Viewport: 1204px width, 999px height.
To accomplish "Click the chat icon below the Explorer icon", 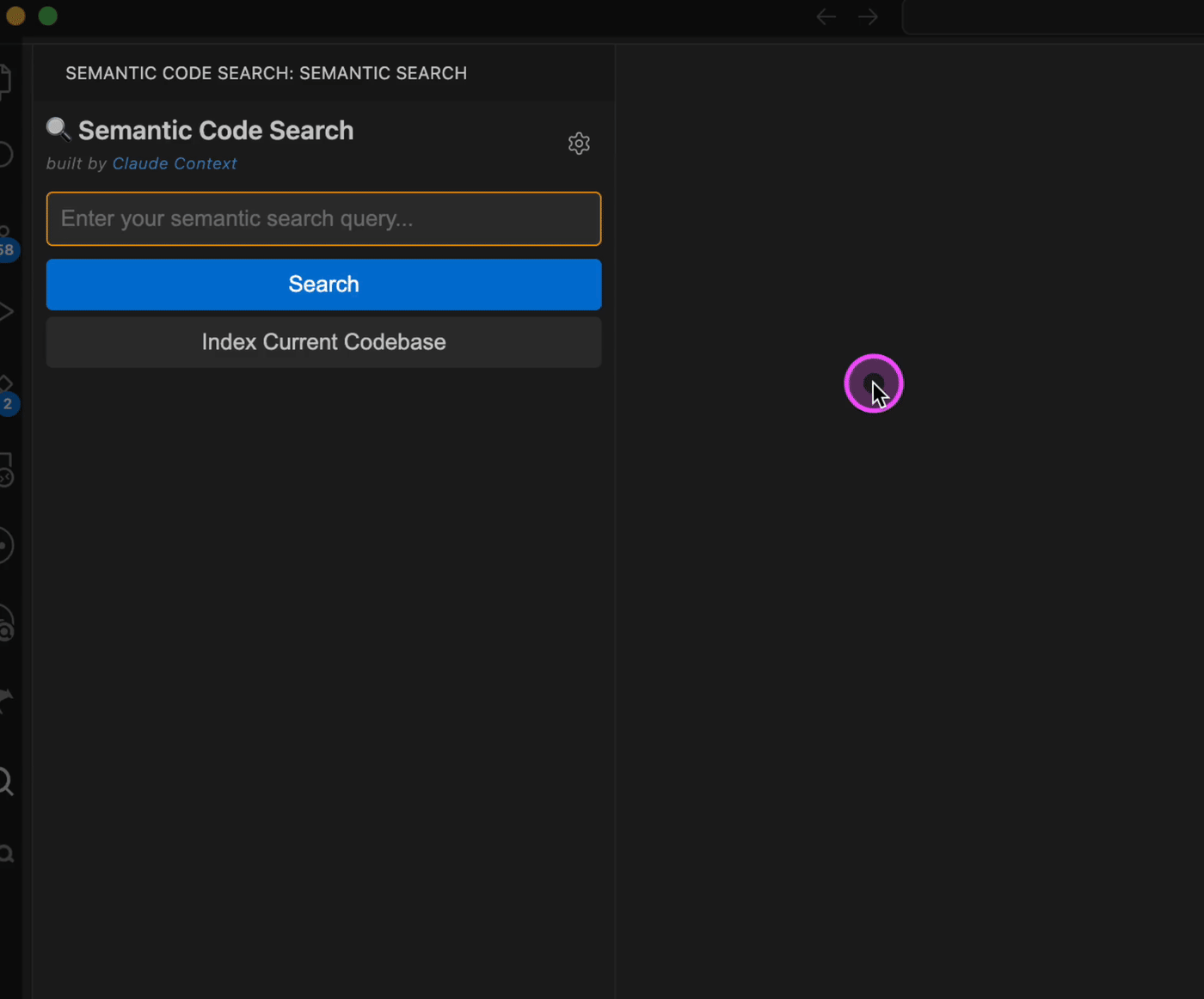I will [x=4, y=155].
